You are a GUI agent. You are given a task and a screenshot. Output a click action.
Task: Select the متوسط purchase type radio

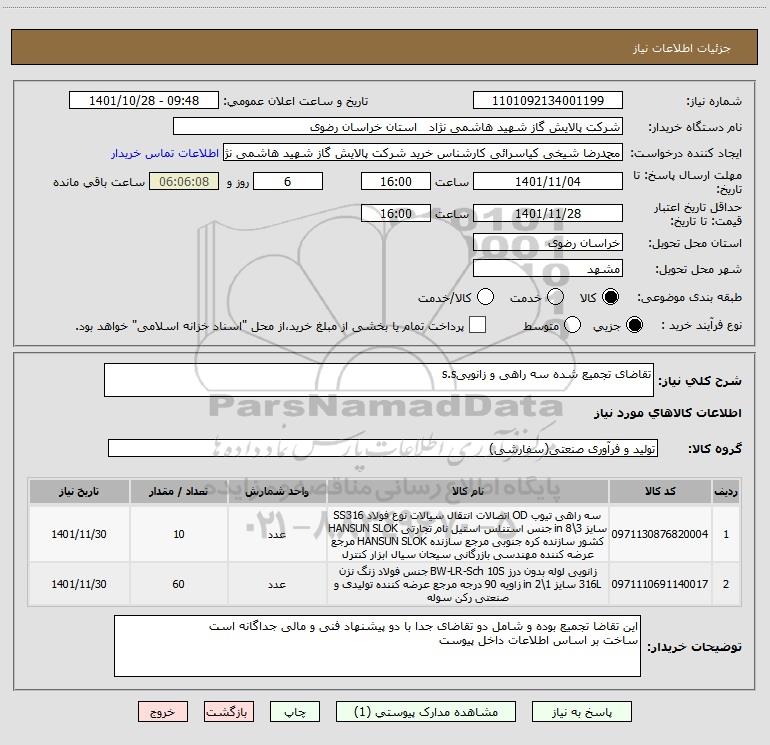573,325
